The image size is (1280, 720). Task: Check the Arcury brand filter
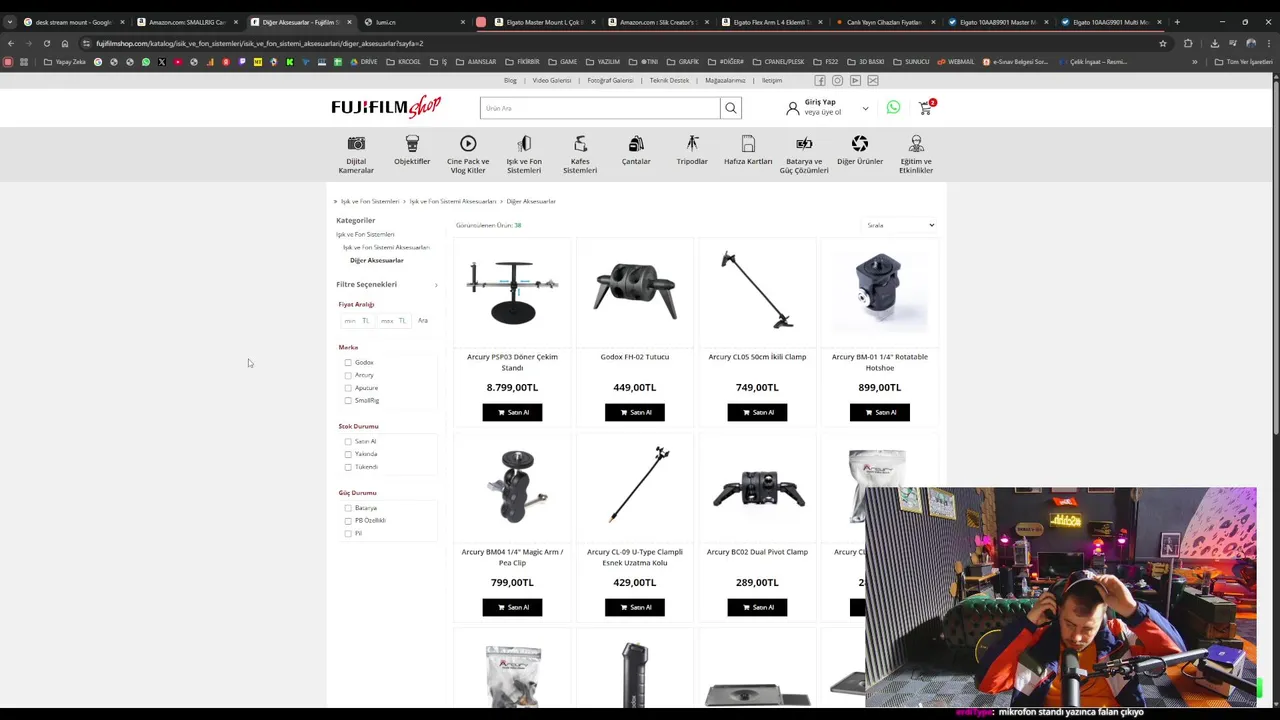tap(348, 376)
